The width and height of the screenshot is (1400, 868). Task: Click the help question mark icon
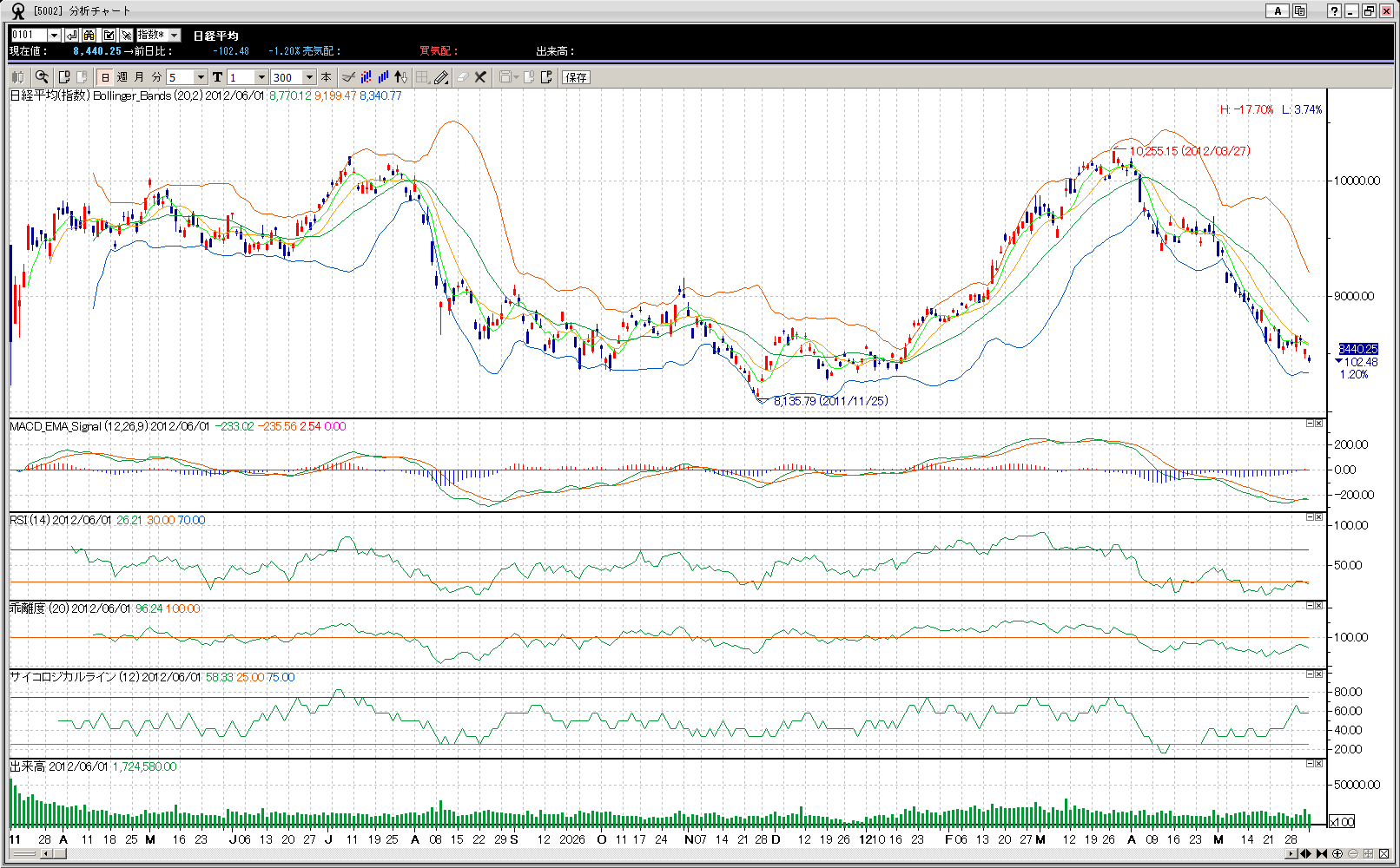tap(1334, 11)
